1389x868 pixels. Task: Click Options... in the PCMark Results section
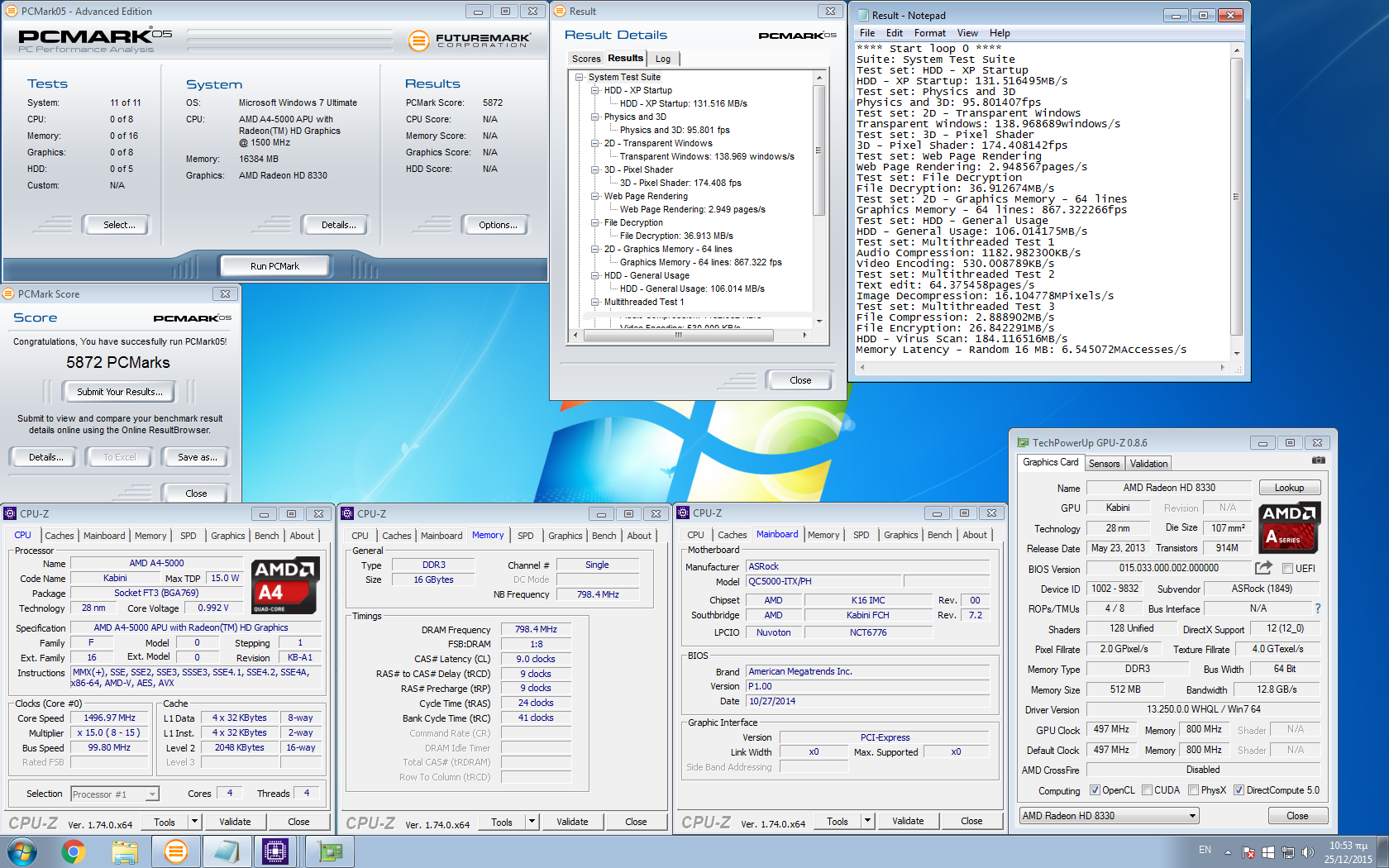(x=498, y=225)
